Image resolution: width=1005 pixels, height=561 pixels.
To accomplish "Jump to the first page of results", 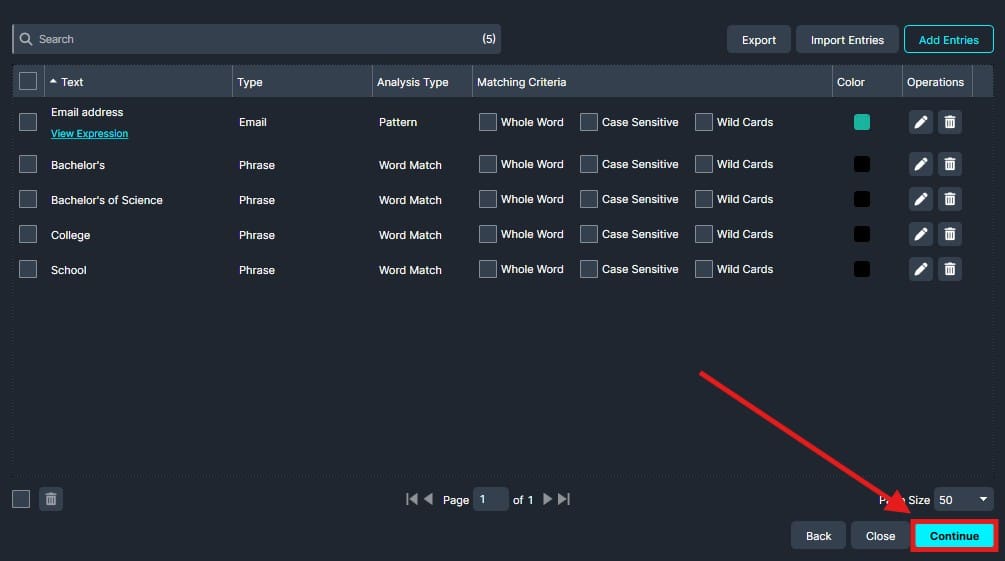I will tap(411, 499).
